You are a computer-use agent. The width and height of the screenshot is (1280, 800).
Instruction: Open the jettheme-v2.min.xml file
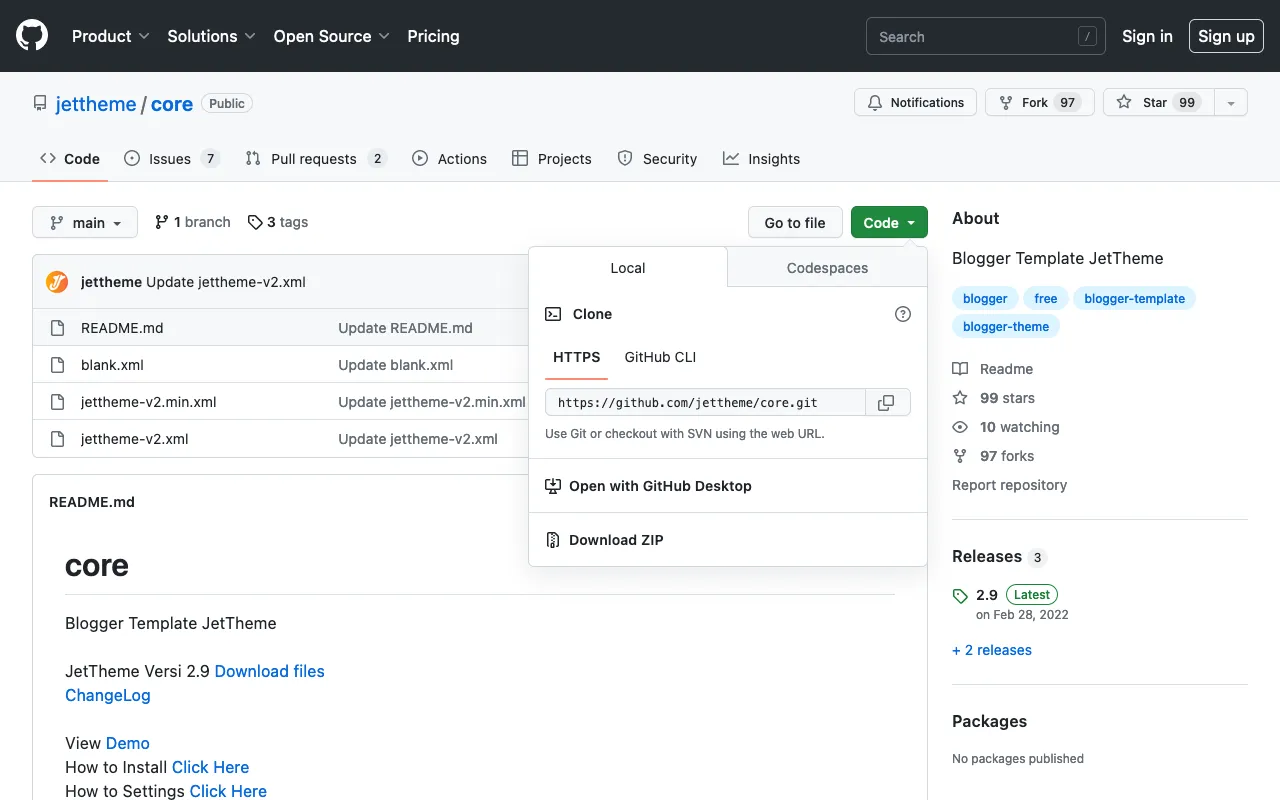tap(149, 402)
